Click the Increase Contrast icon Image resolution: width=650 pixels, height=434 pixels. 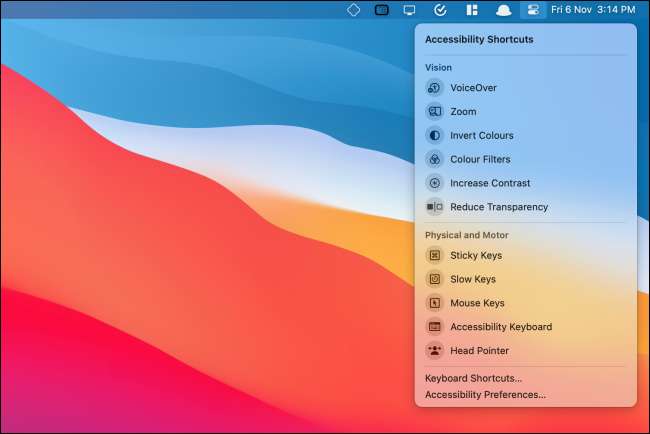tap(434, 183)
